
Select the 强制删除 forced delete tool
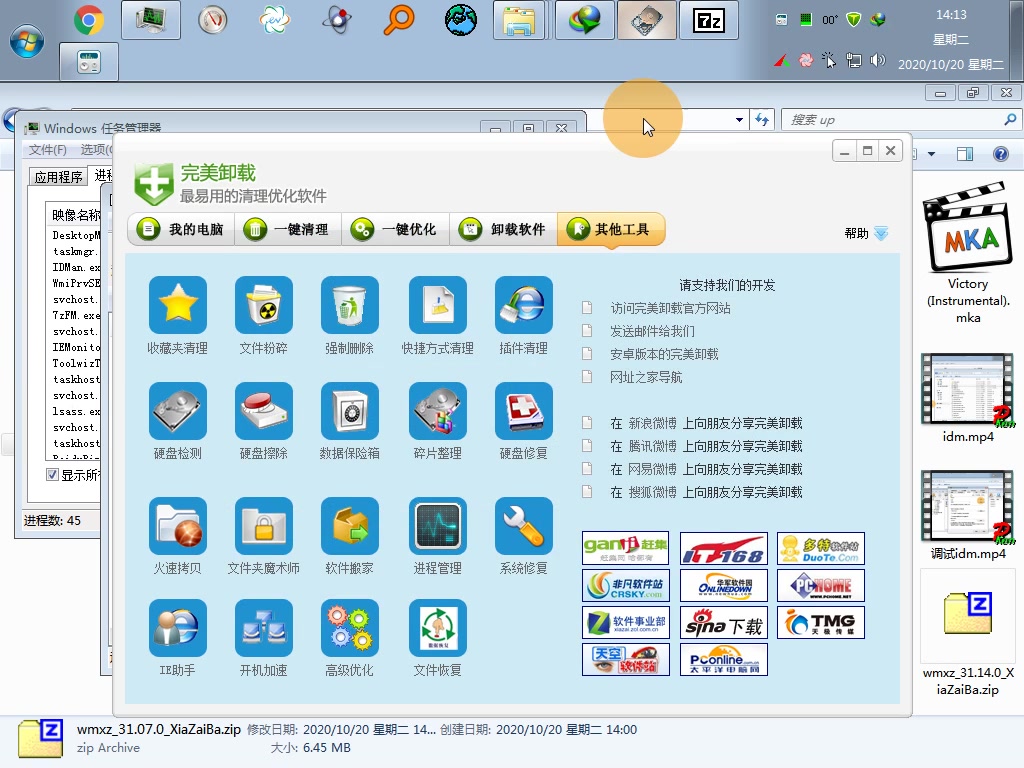(349, 305)
